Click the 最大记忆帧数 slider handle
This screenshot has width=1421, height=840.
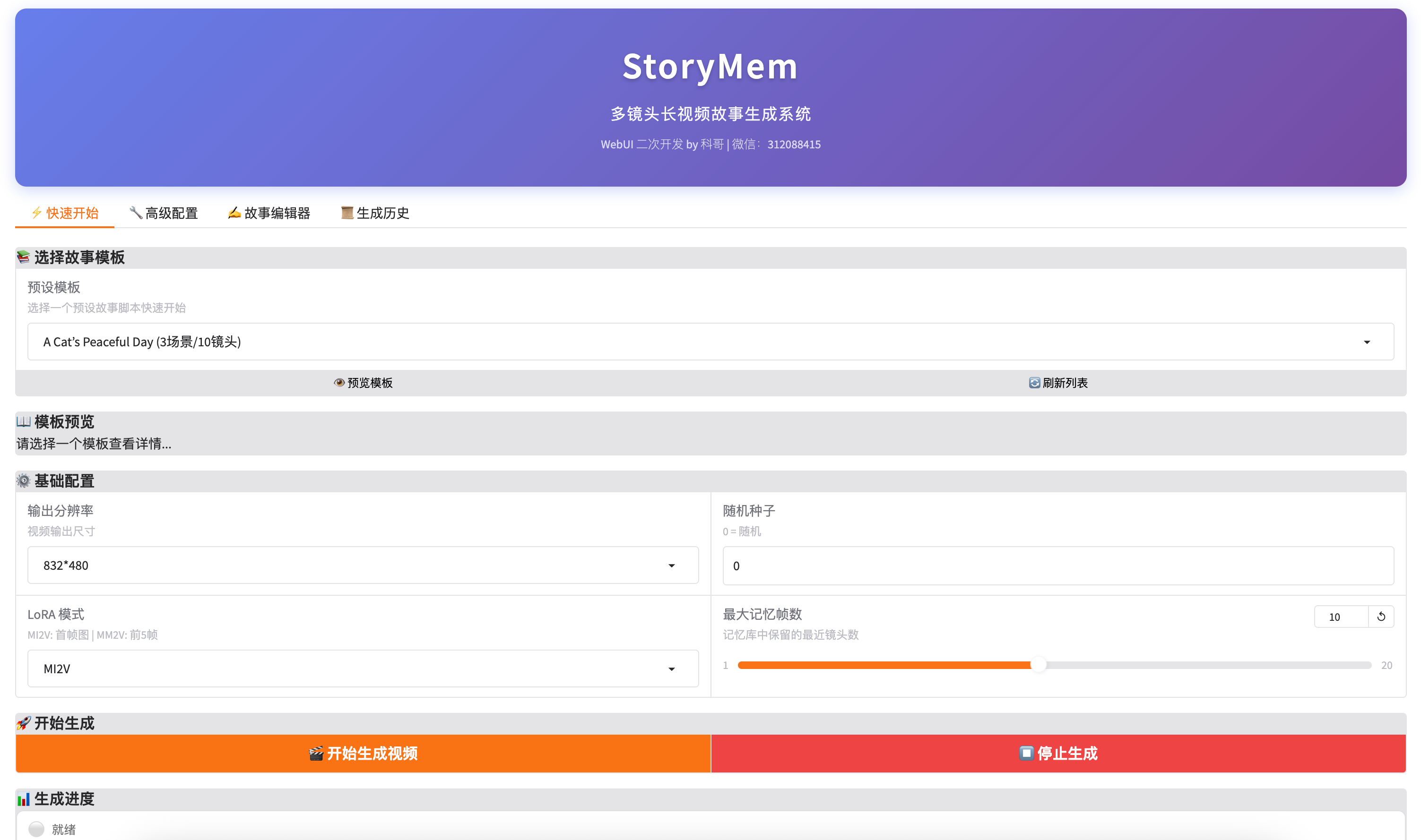[1038, 665]
